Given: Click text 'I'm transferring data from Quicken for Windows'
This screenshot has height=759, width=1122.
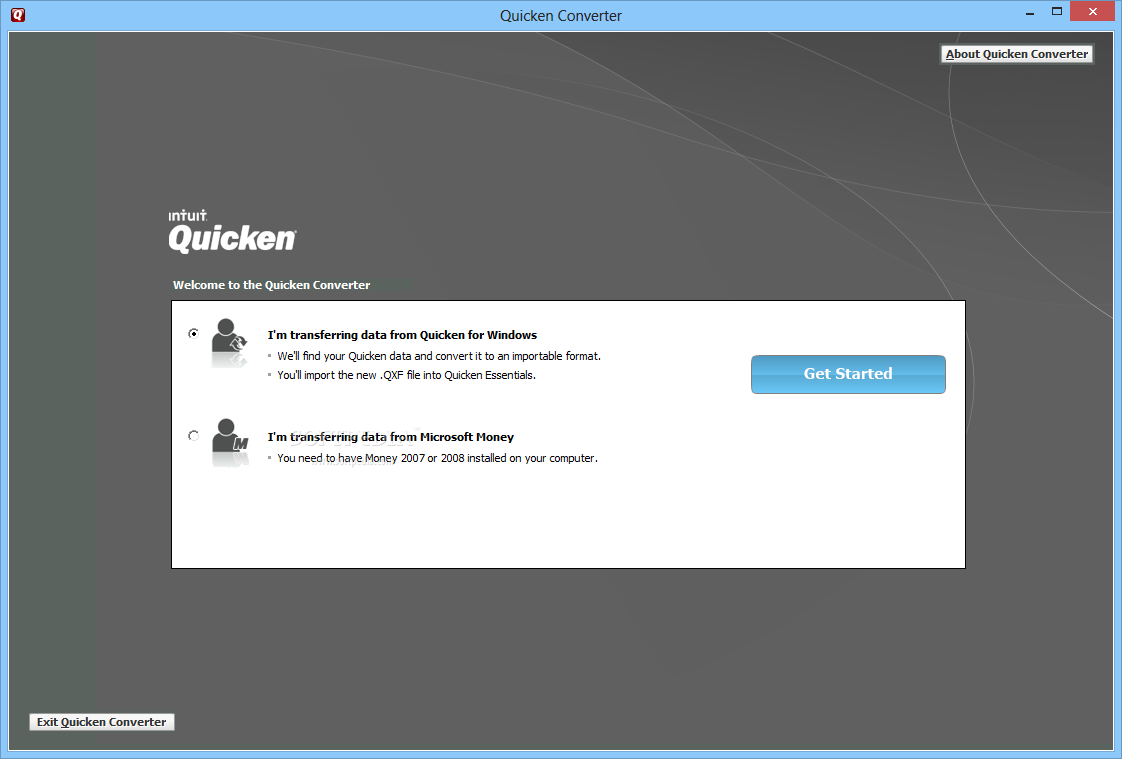Looking at the screenshot, I should click(x=402, y=335).
